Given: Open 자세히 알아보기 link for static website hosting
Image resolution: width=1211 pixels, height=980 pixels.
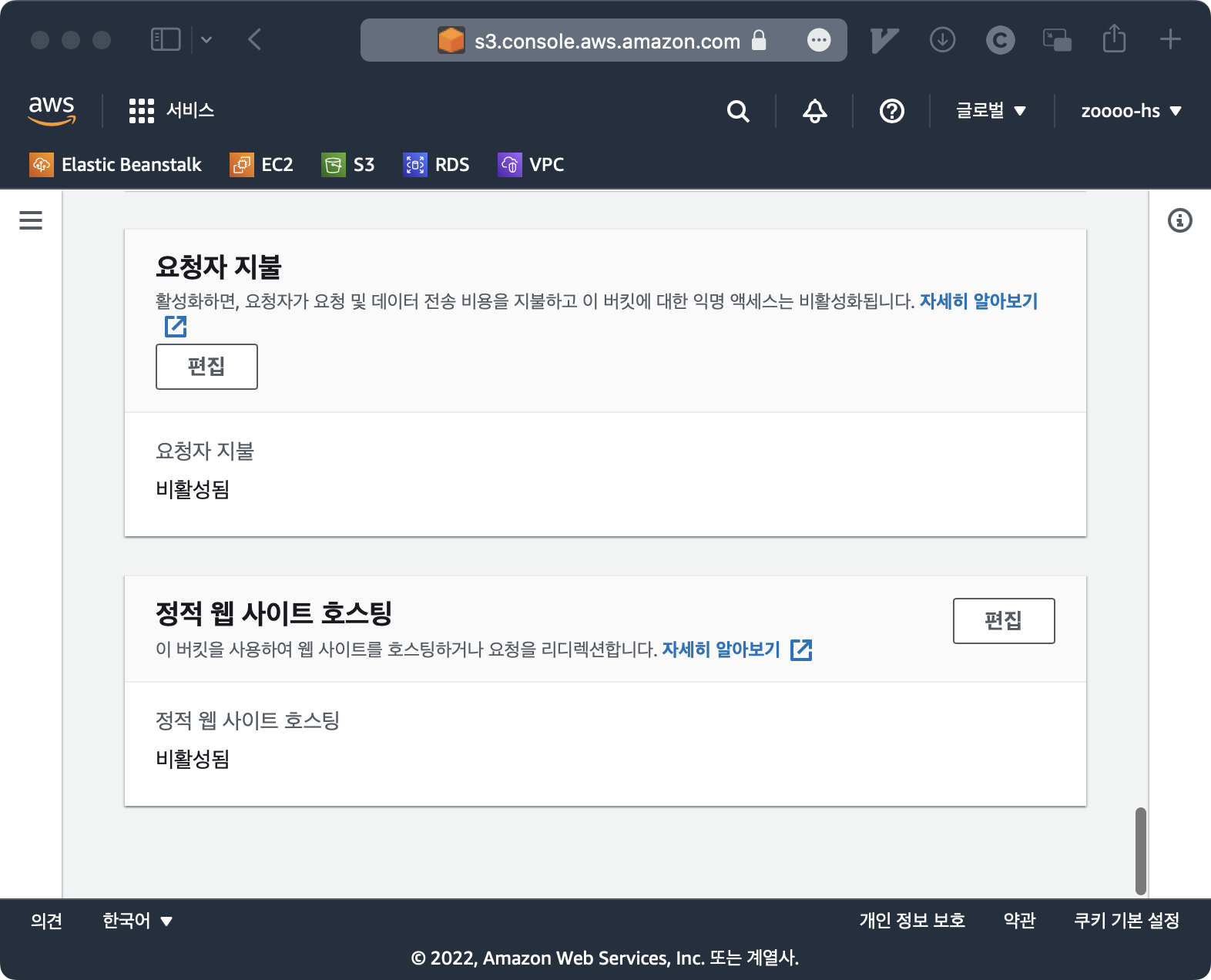Looking at the screenshot, I should 721,649.
